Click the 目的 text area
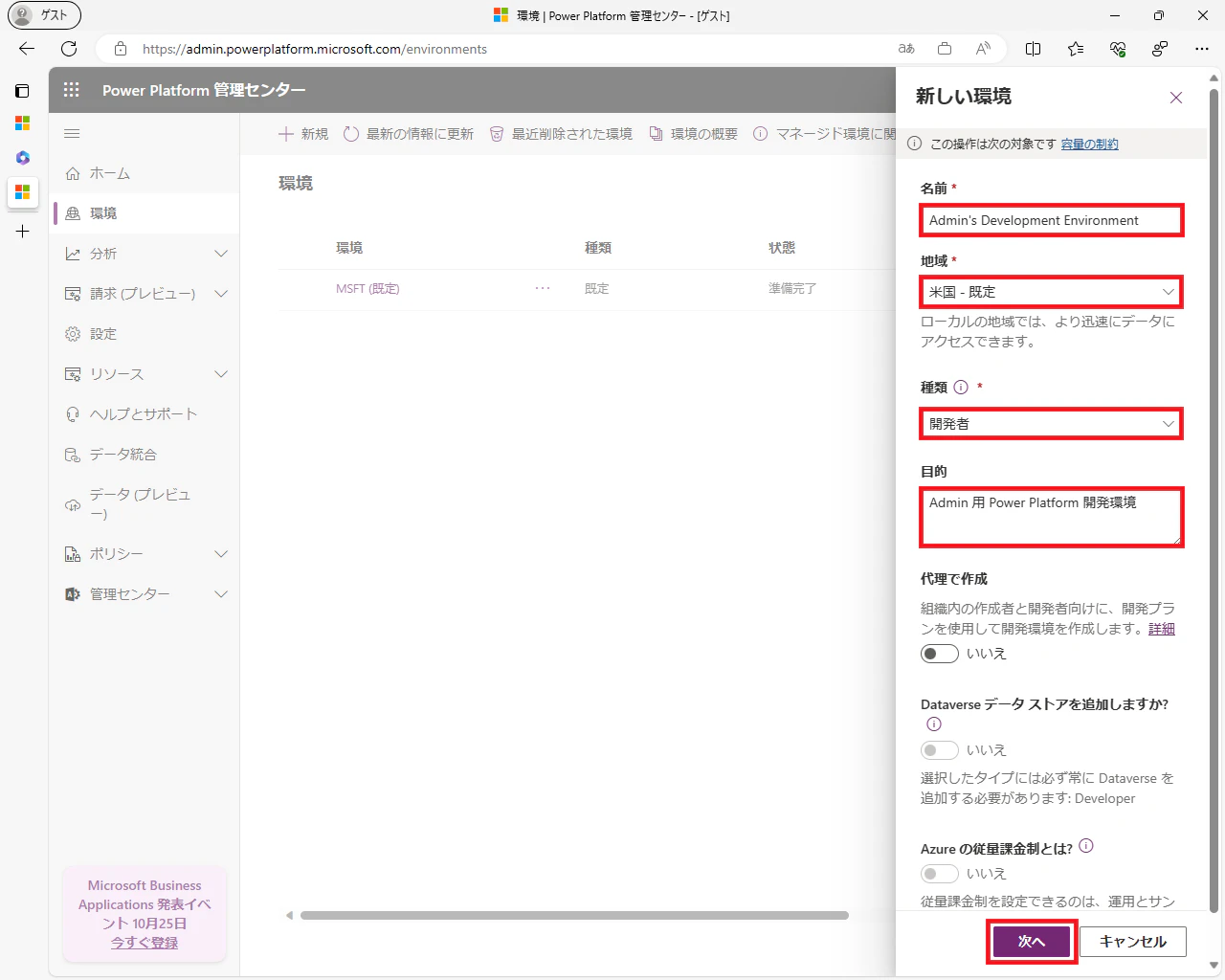The height and width of the screenshot is (980, 1225). (1051, 517)
